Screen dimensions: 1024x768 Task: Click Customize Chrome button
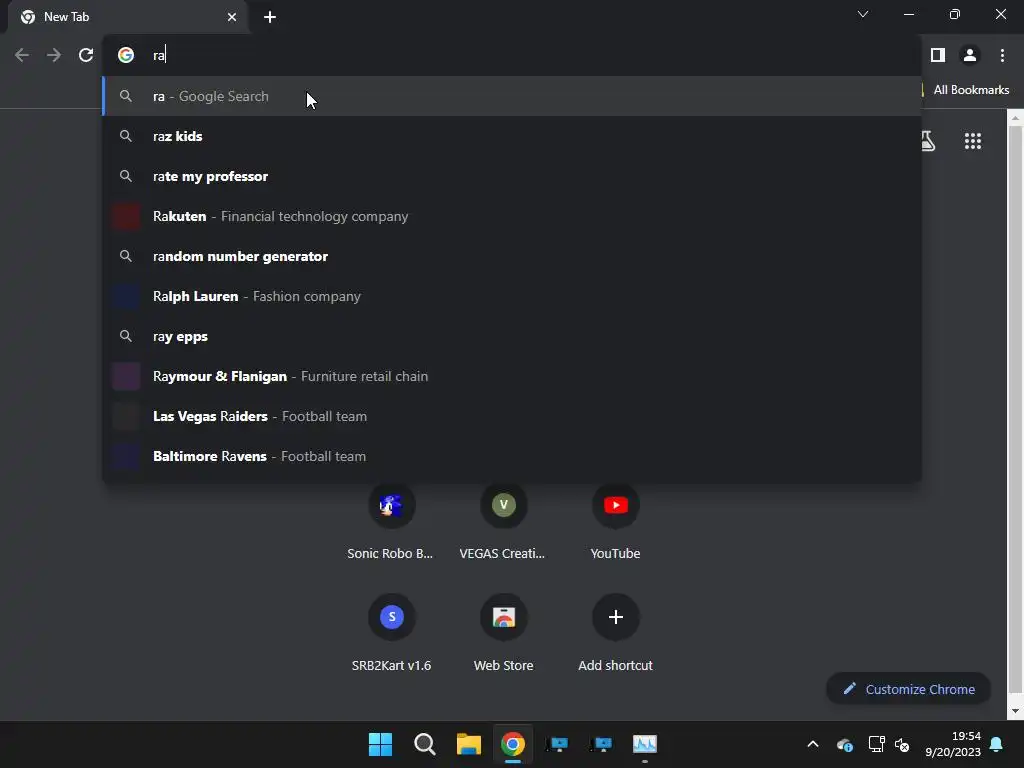[908, 689]
